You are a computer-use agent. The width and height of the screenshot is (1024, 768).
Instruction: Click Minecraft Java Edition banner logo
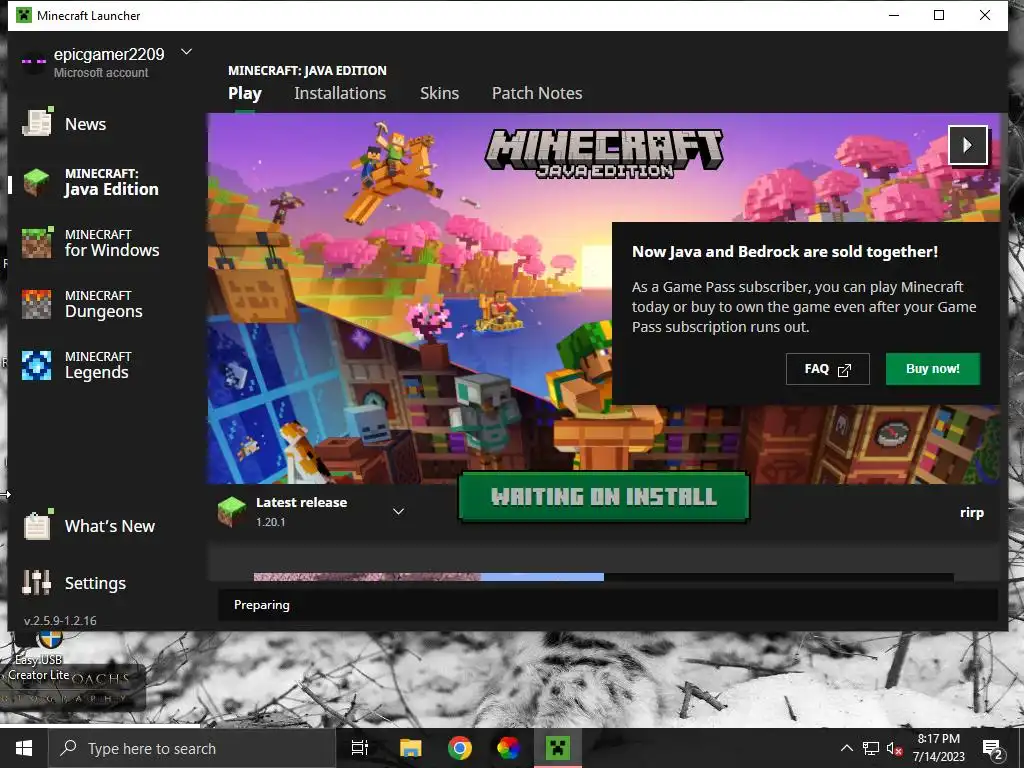[x=604, y=154]
